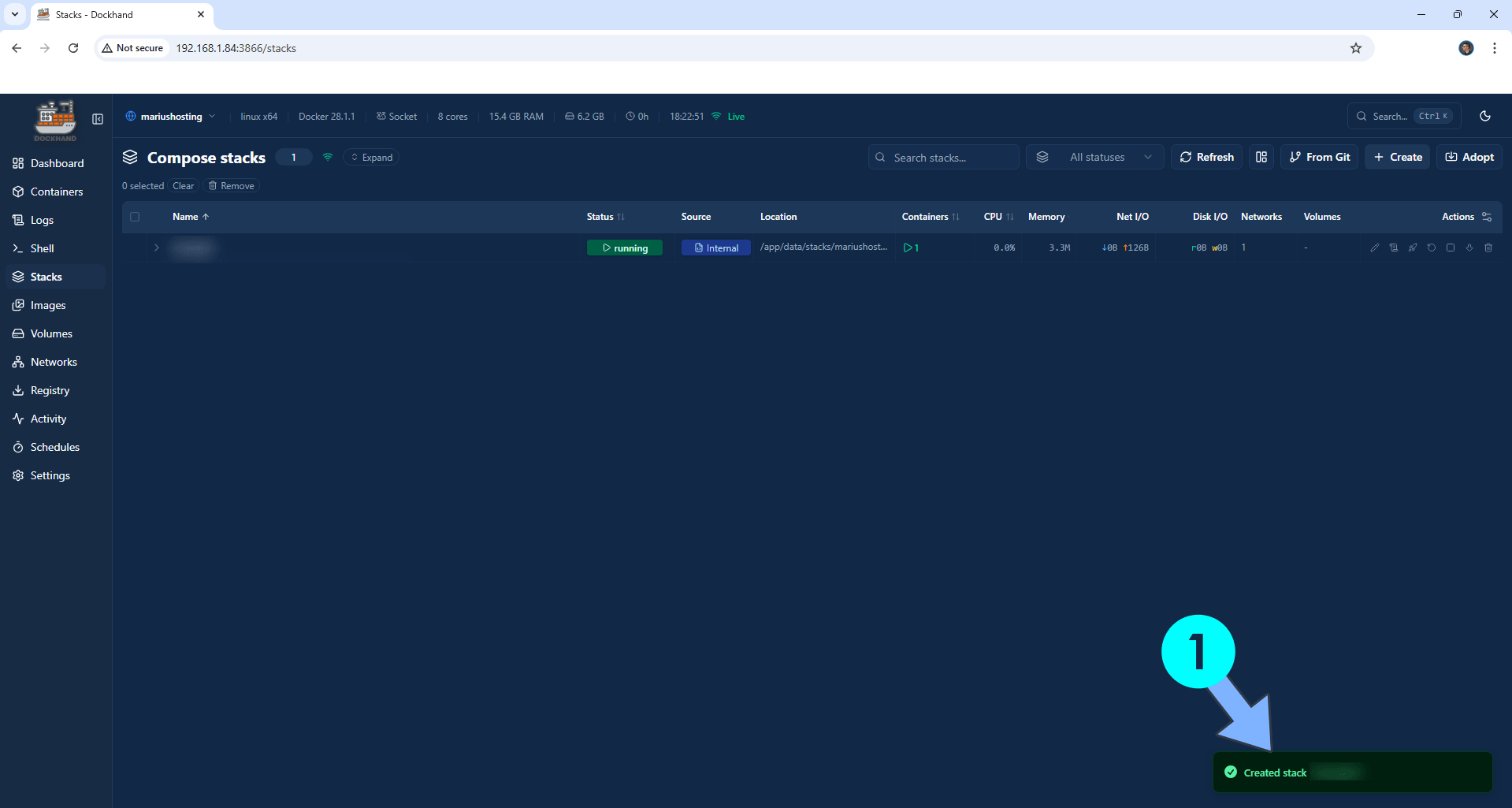Screen dimensions: 1512x808
Task: Click the Adopt button
Action: point(1469,157)
